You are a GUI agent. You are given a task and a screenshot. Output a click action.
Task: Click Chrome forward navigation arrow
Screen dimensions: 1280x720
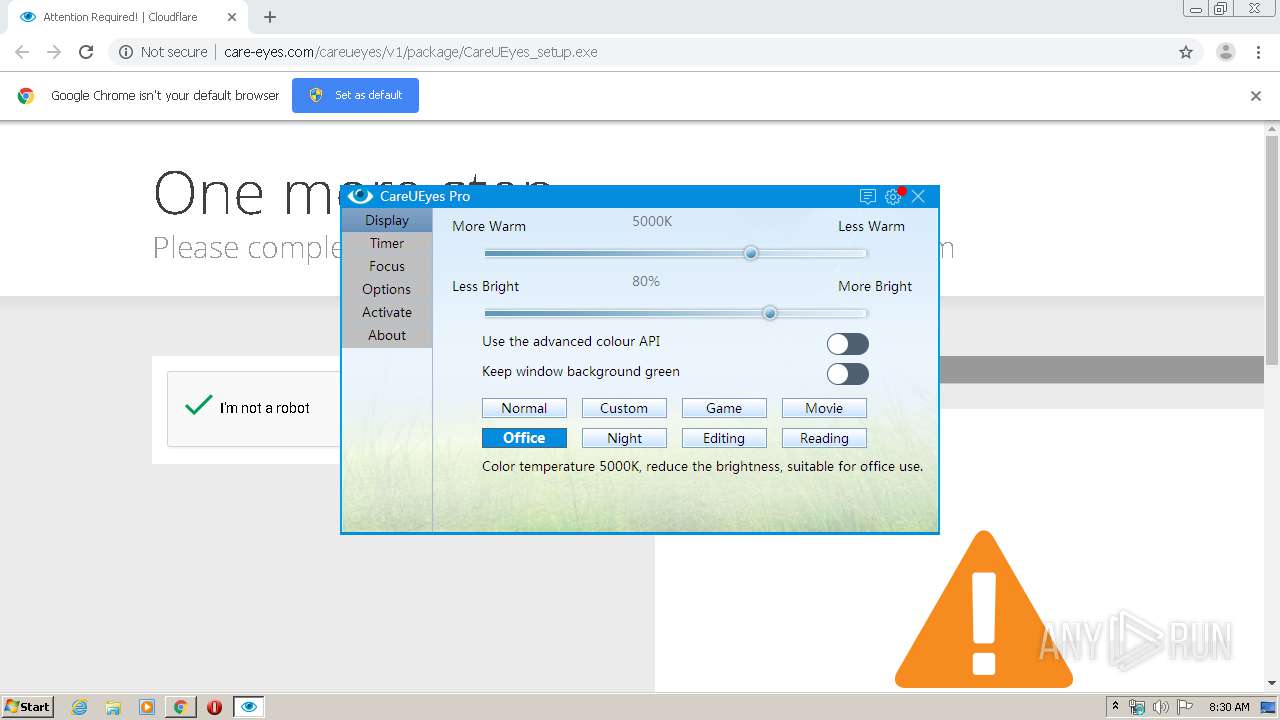(54, 52)
